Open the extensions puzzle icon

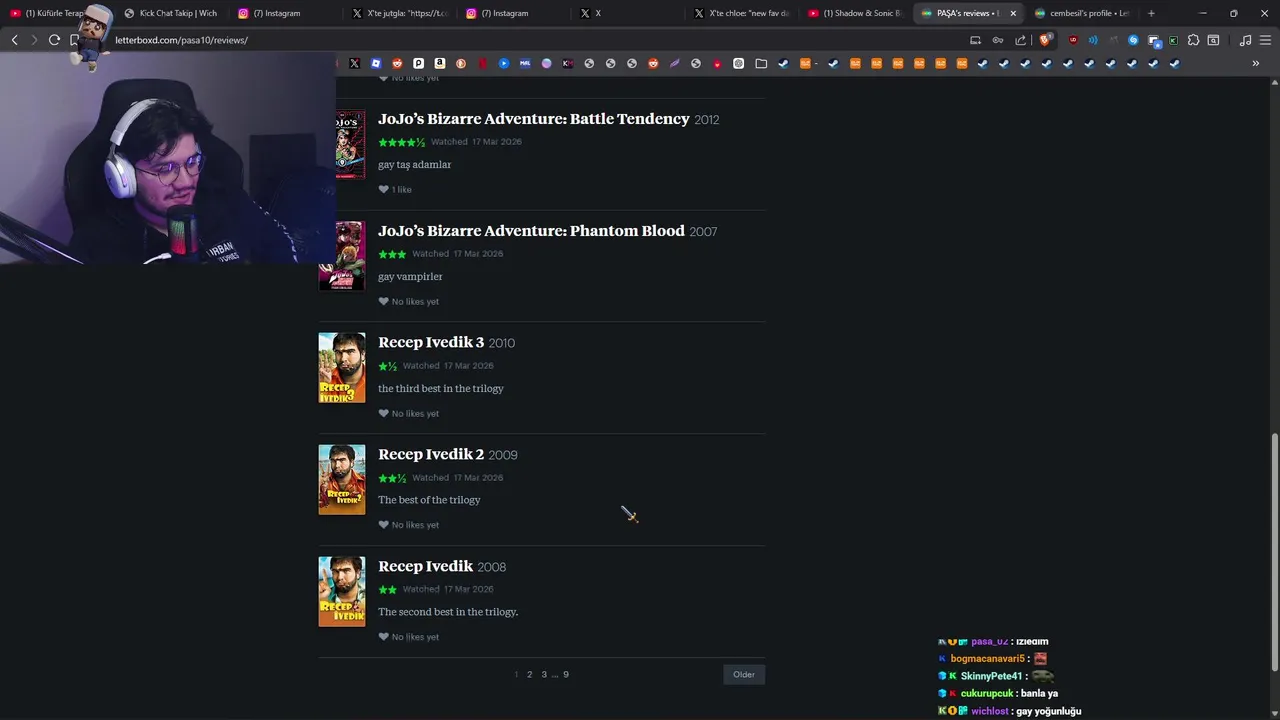(1193, 40)
